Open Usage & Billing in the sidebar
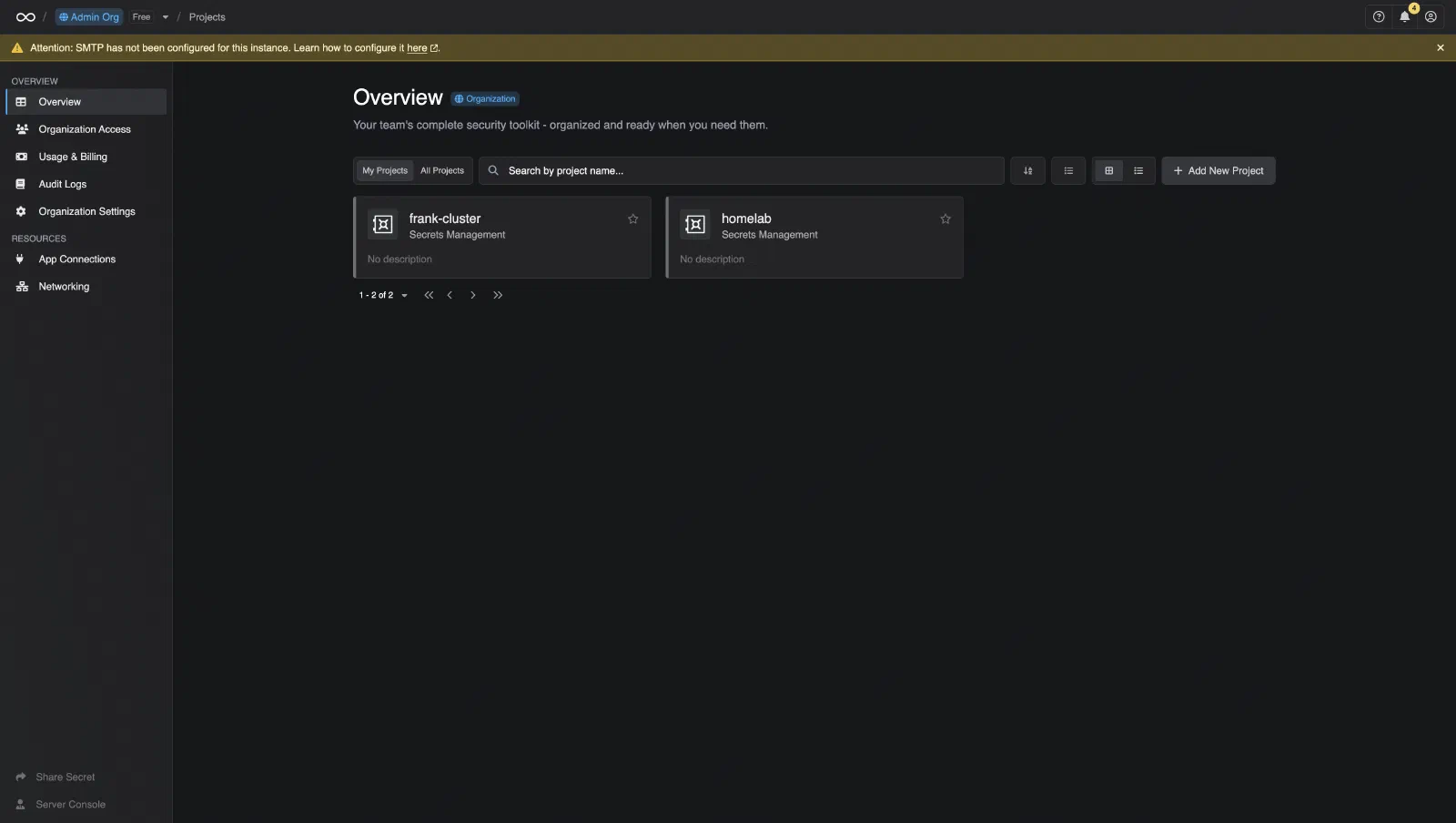The image size is (1456, 823). point(86,157)
